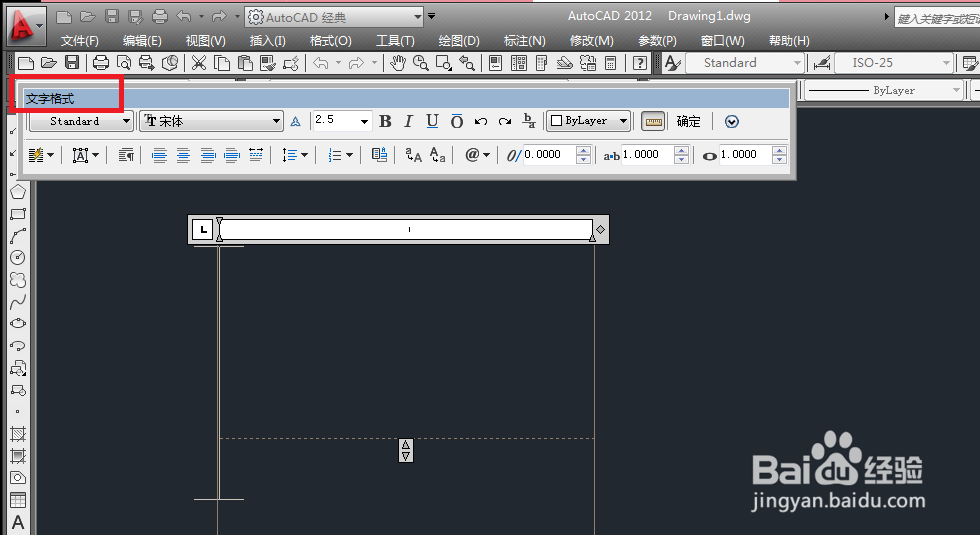980x535 pixels.
Task: Click the text box height adjust handle
Action: click(x=406, y=451)
